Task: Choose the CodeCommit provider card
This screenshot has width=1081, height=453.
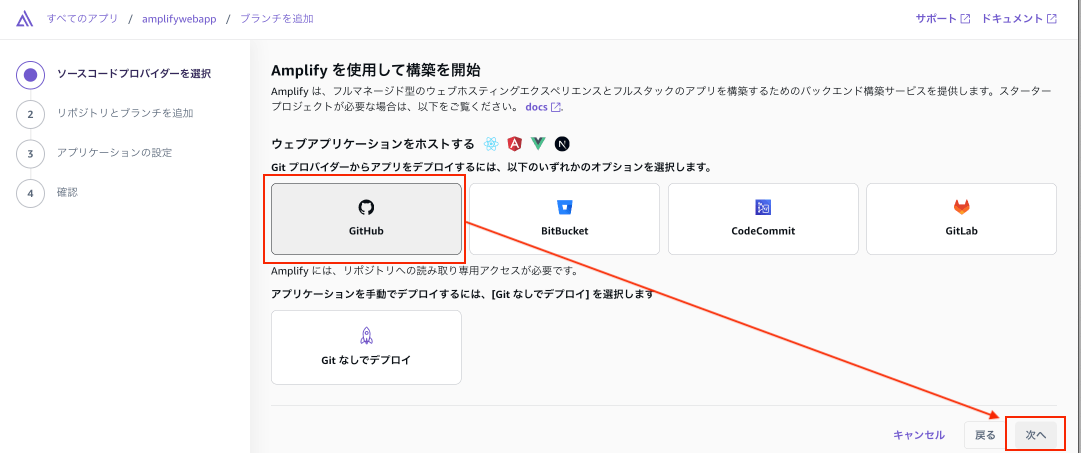Action: pyautogui.click(x=763, y=219)
